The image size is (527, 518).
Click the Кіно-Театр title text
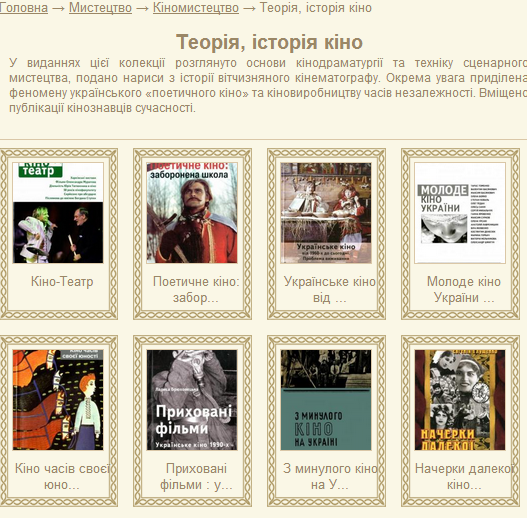point(62,282)
